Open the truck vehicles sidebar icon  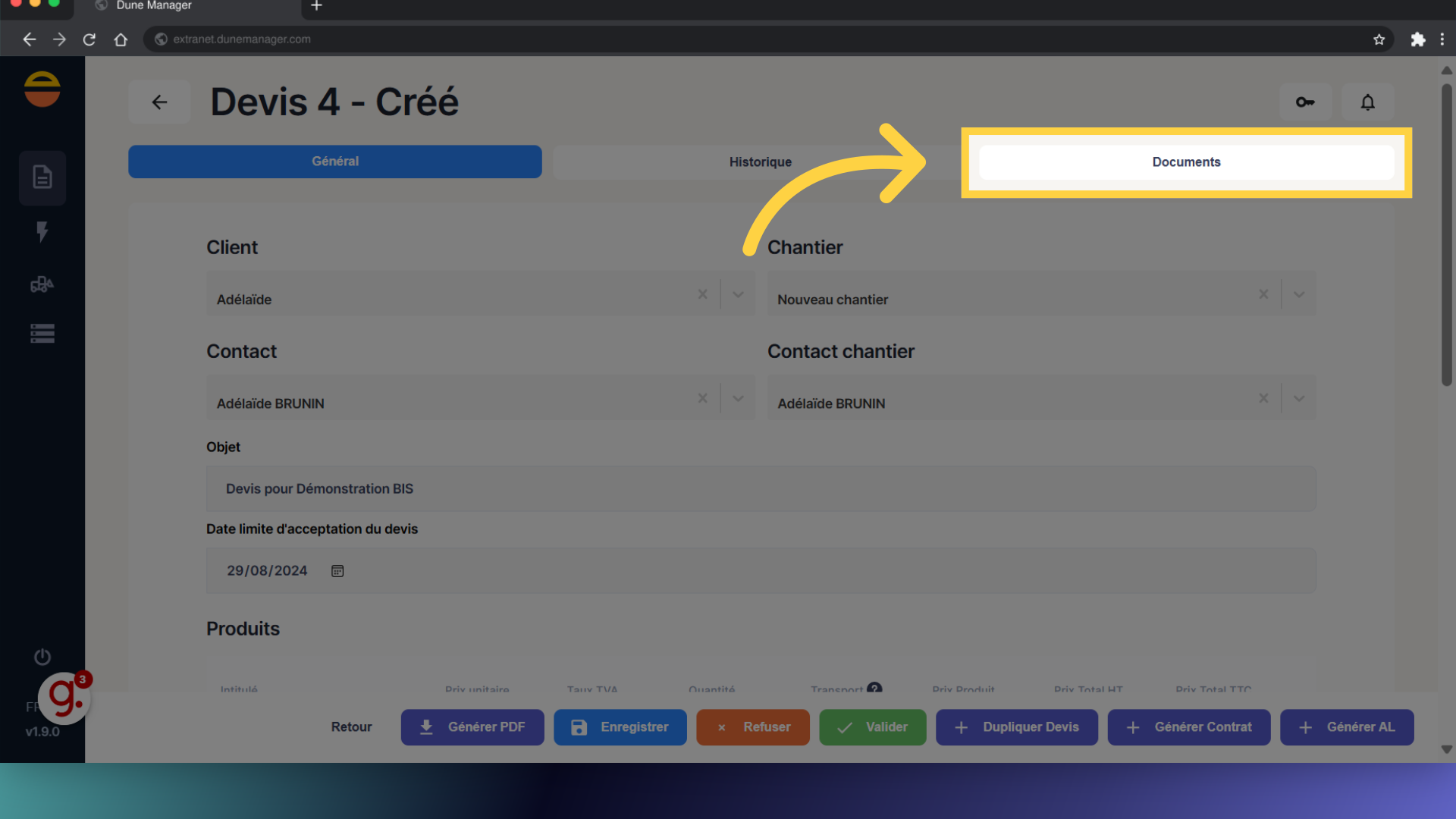(42, 284)
